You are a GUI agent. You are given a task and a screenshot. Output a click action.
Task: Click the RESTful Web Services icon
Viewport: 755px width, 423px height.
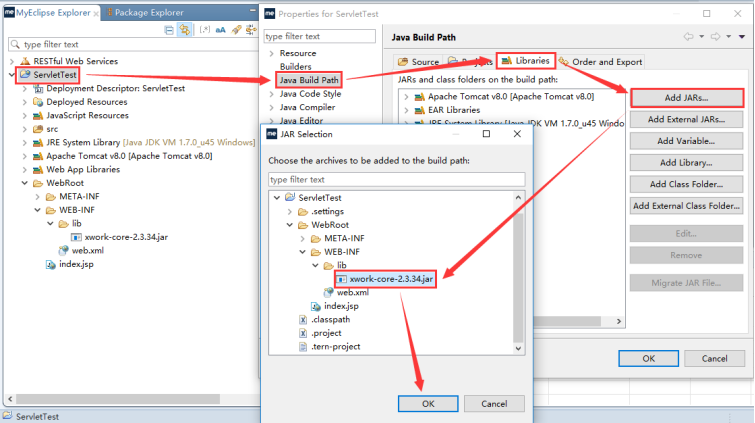point(25,60)
